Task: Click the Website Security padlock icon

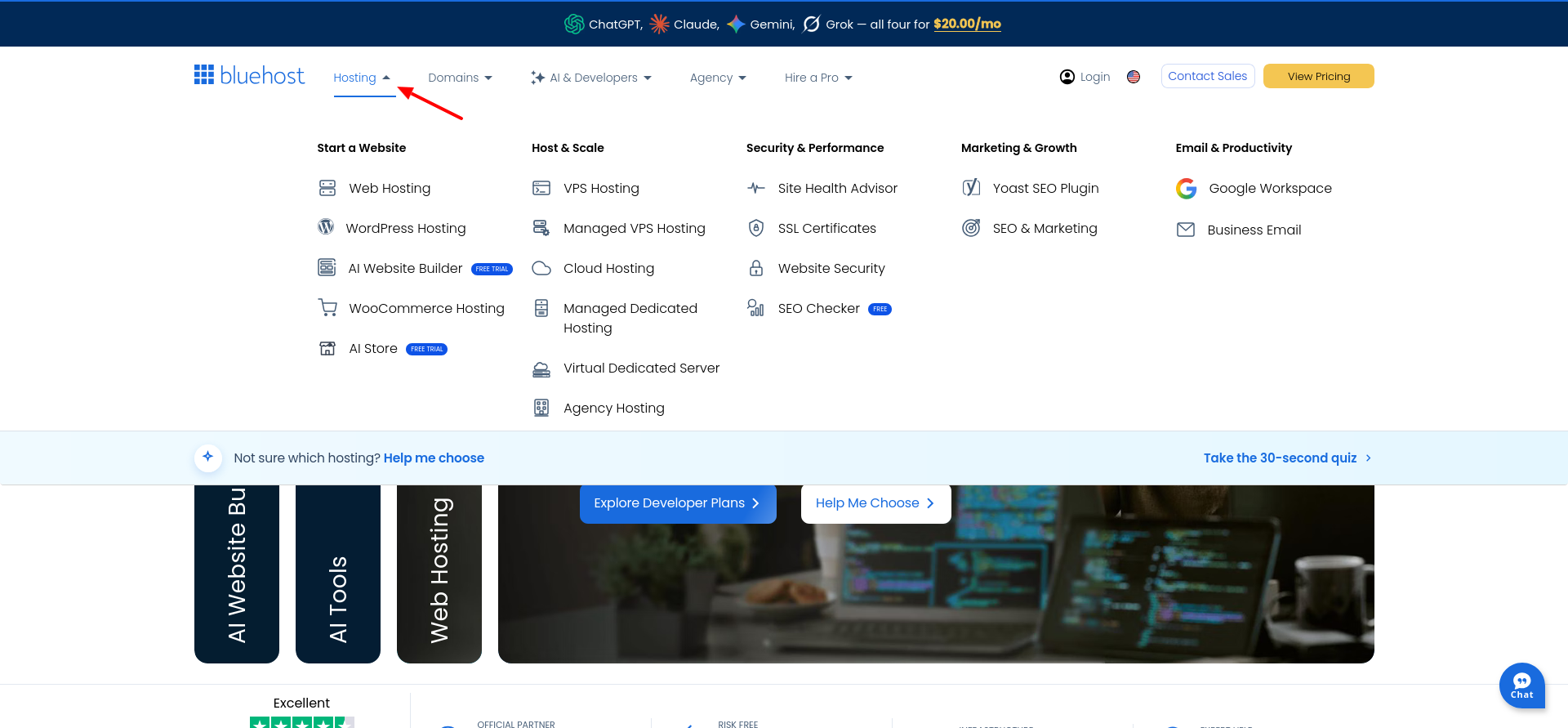Action: [x=756, y=268]
